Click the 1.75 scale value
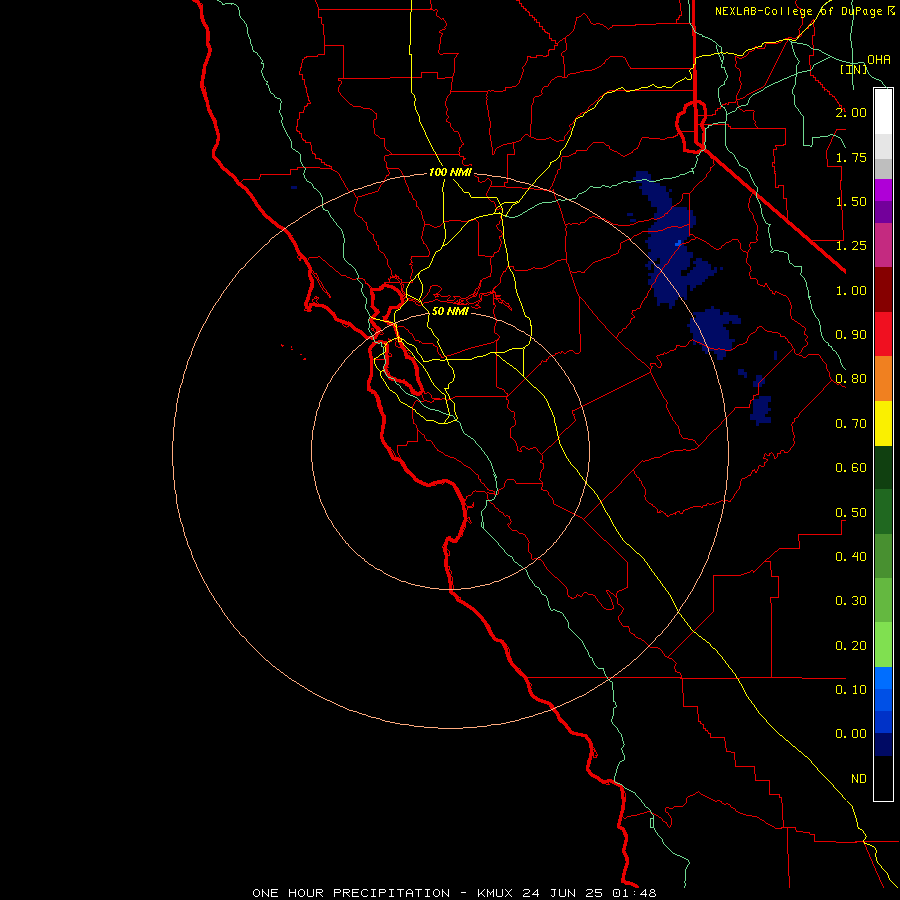The width and height of the screenshot is (900, 900). (x=851, y=157)
